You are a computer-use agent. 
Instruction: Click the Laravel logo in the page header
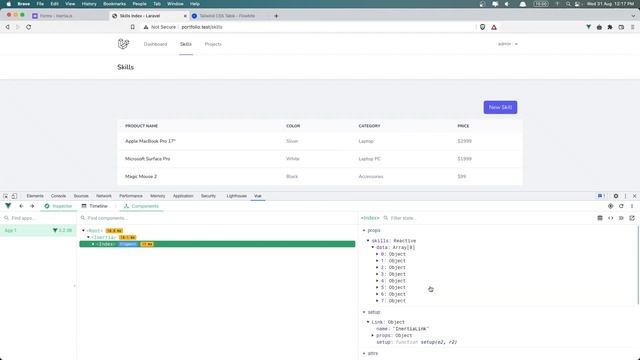click(123, 44)
